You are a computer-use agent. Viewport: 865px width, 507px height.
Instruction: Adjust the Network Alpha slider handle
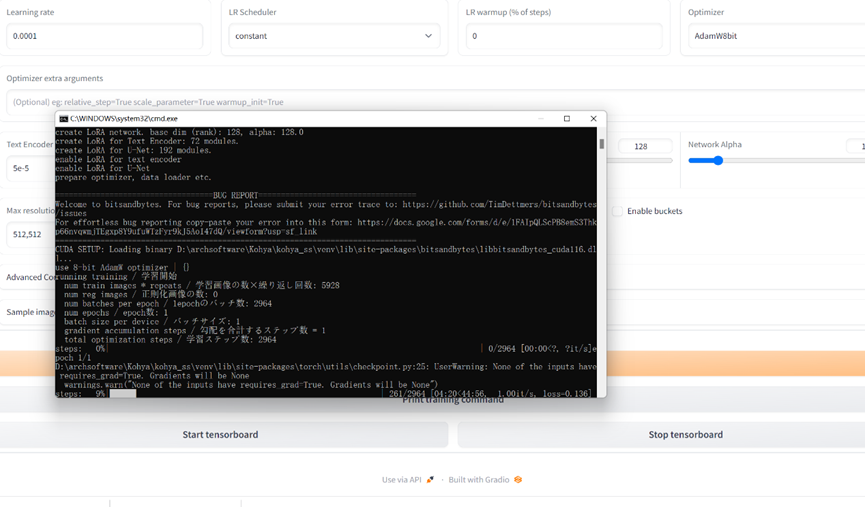click(718, 161)
